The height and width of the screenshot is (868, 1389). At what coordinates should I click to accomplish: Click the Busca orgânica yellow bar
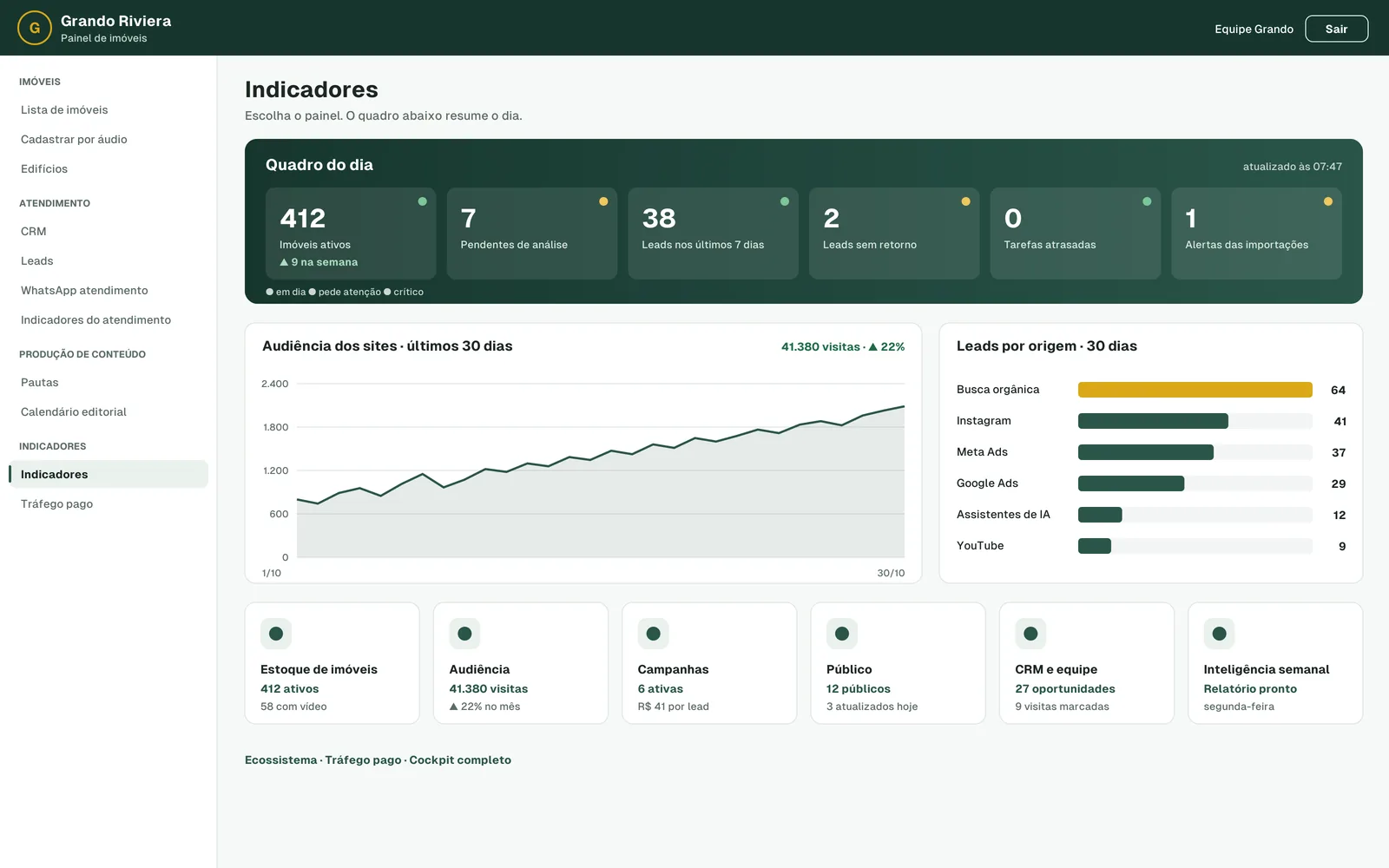pyautogui.click(x=1195, y=390)
